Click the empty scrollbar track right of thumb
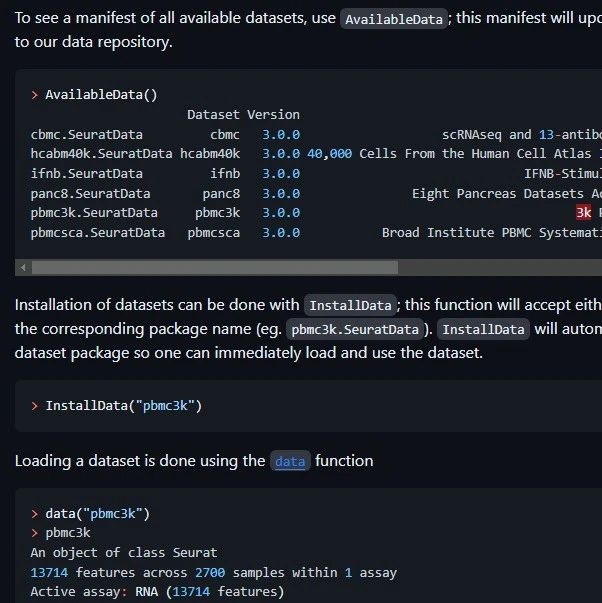 500,267
